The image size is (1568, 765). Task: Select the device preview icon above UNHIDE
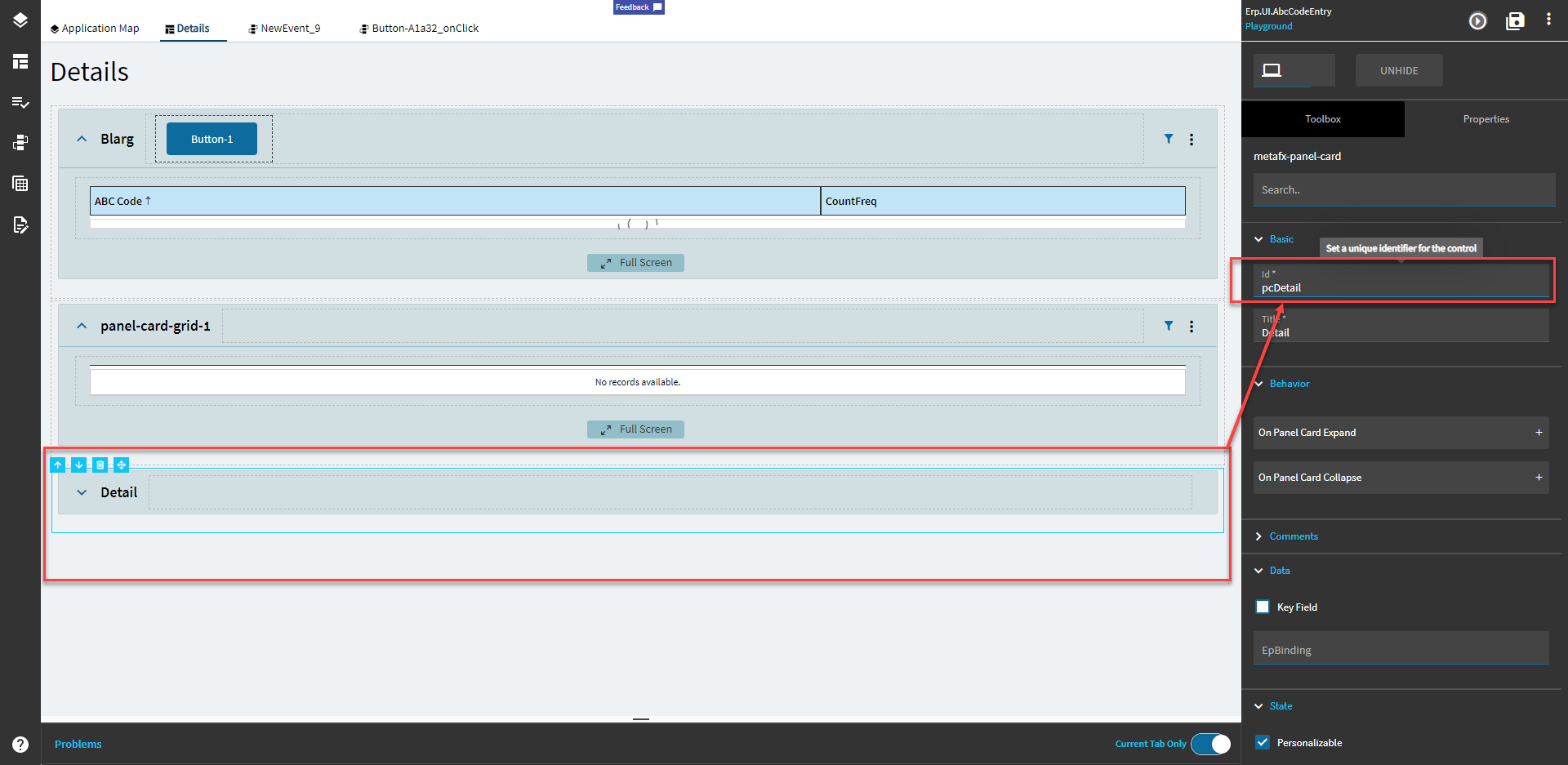1272,70
